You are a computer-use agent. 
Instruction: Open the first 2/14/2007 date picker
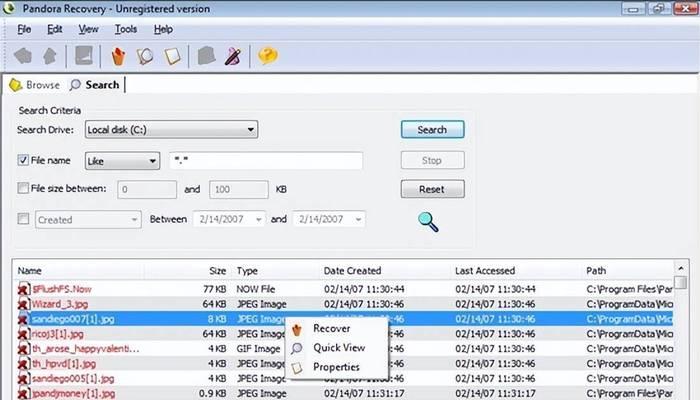coord(229,219)
